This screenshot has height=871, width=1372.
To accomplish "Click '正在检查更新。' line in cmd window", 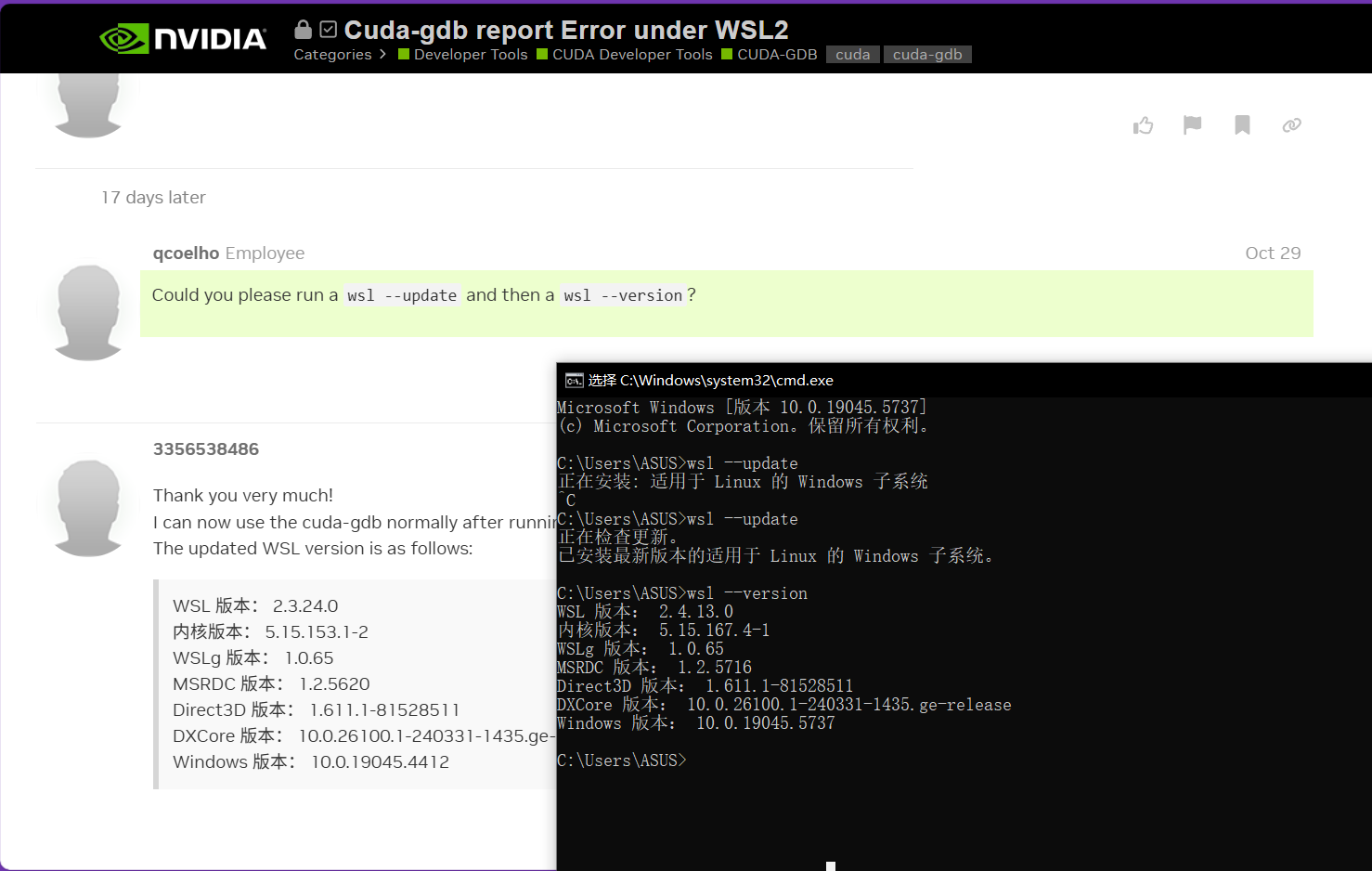I will coord(618,538).
